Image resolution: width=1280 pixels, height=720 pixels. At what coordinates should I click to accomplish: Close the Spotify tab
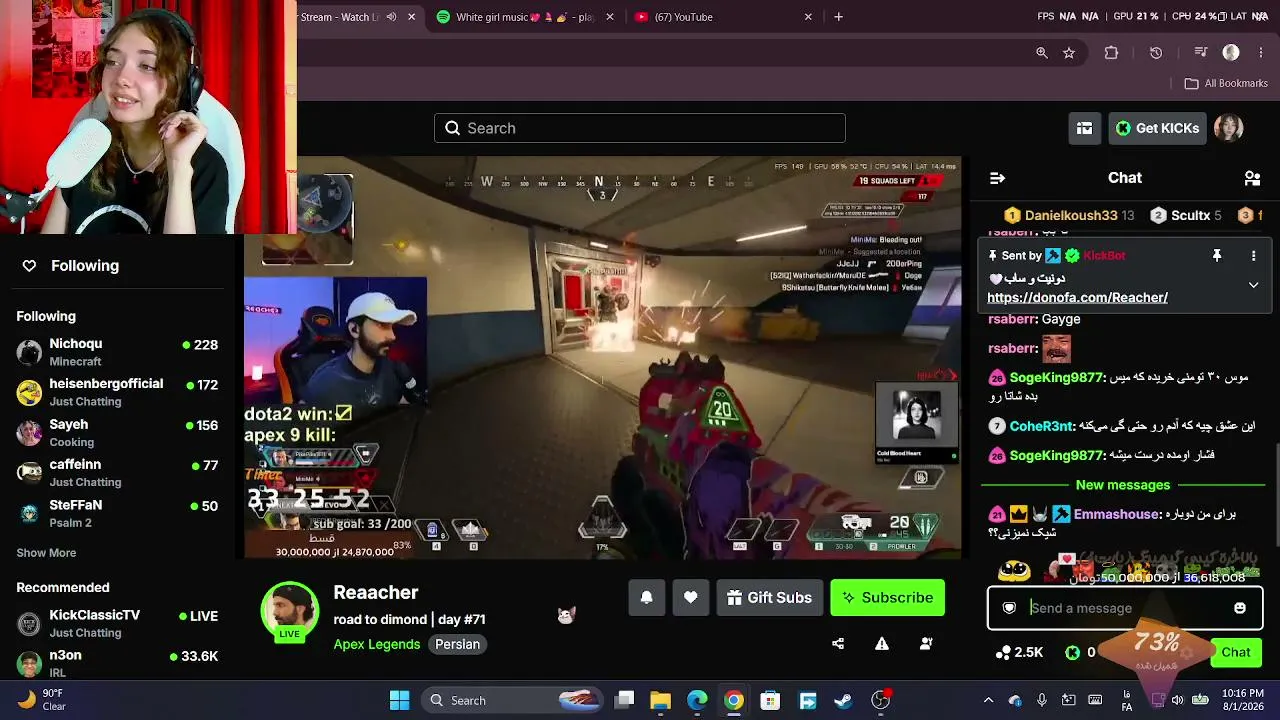pos(611,17)
